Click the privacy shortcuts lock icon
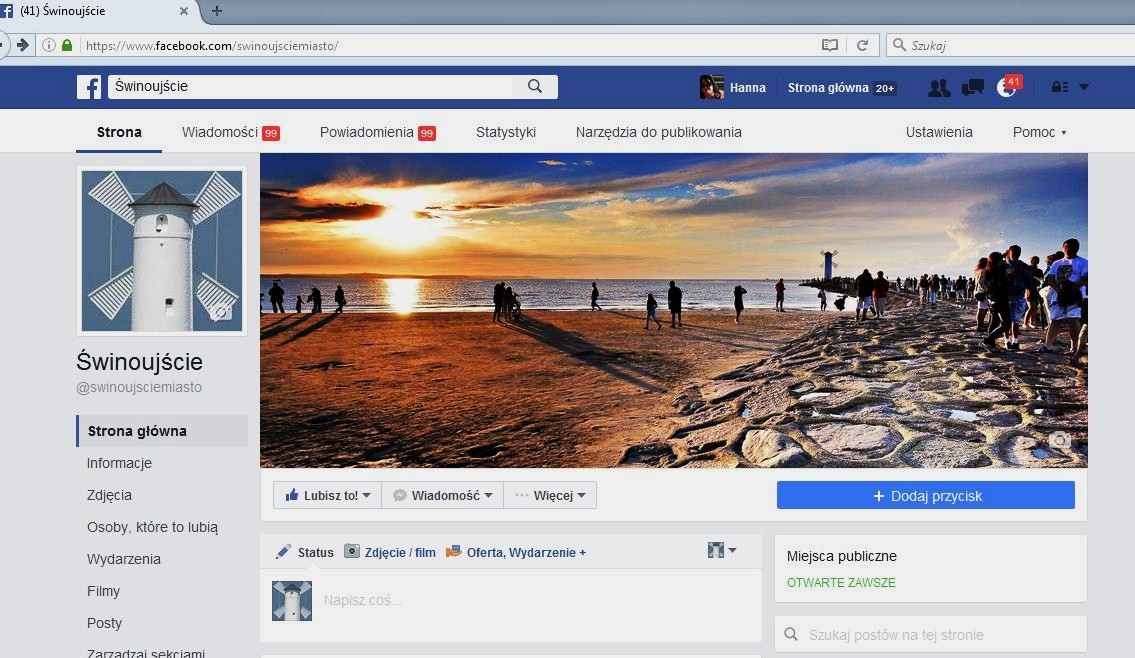Viewport: 1135px width, 658px height. coord(1060,88)
